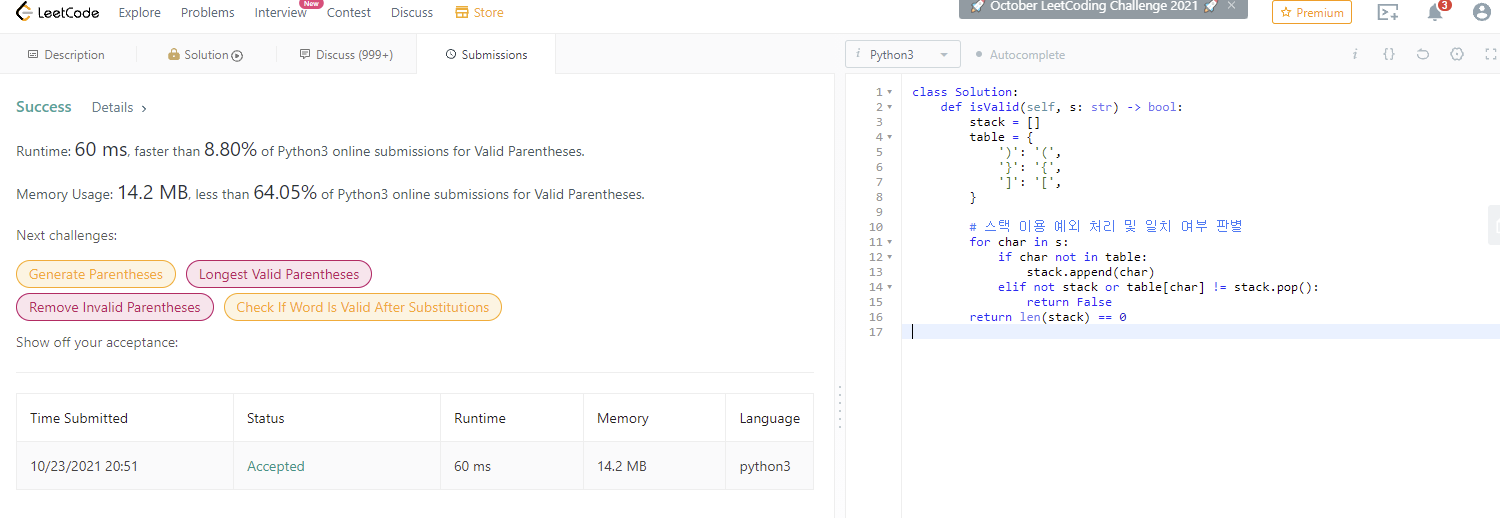Open the user profile avatar

pyautogui.click(x=1482, y=13)
